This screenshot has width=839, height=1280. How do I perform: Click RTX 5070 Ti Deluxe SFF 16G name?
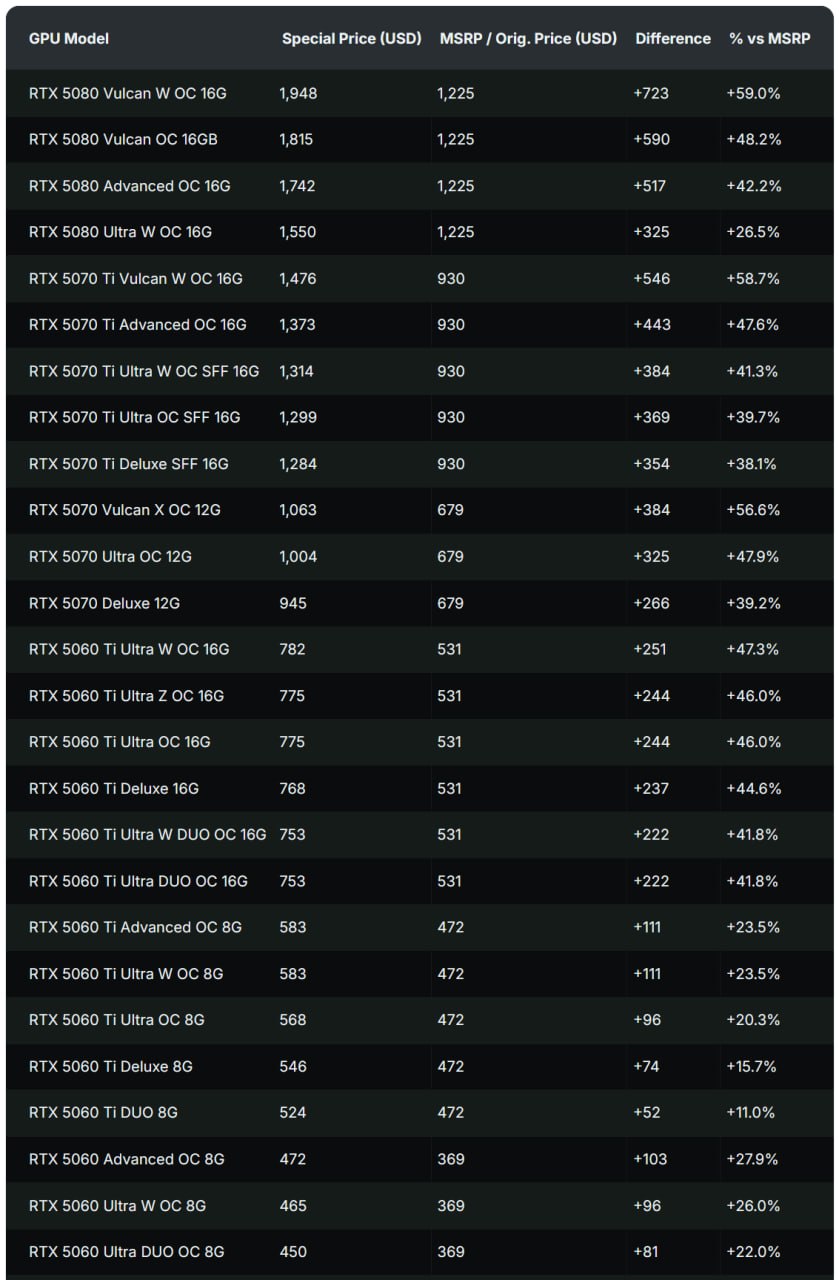[x=129, y=464]
